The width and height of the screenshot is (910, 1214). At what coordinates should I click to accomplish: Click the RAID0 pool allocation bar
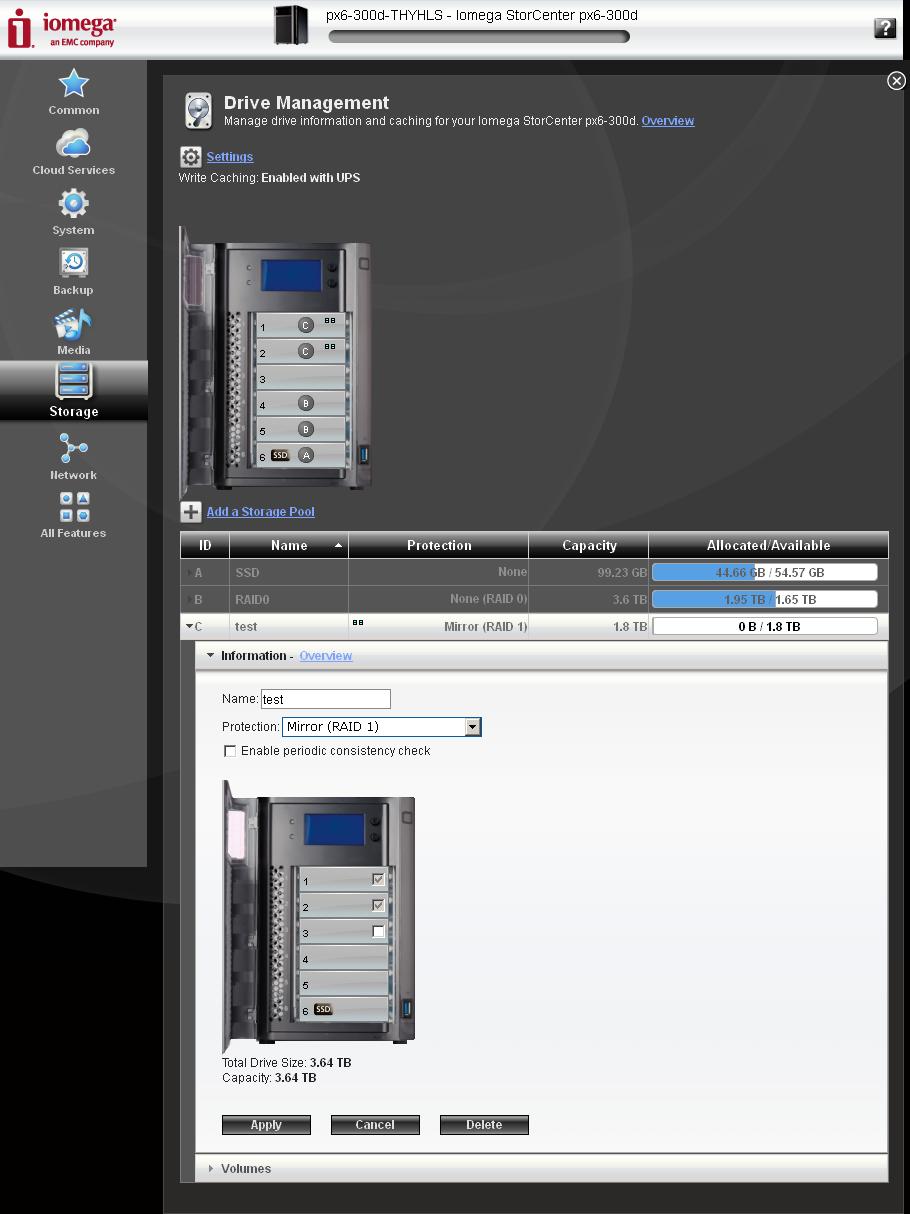coord(765,600)
